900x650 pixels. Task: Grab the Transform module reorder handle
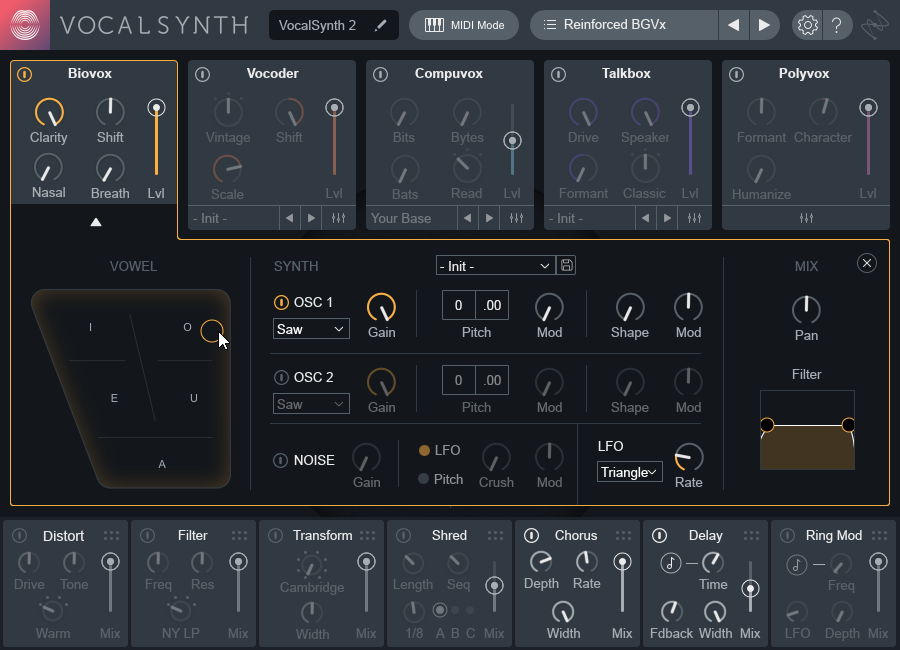(x=367, y=535)
